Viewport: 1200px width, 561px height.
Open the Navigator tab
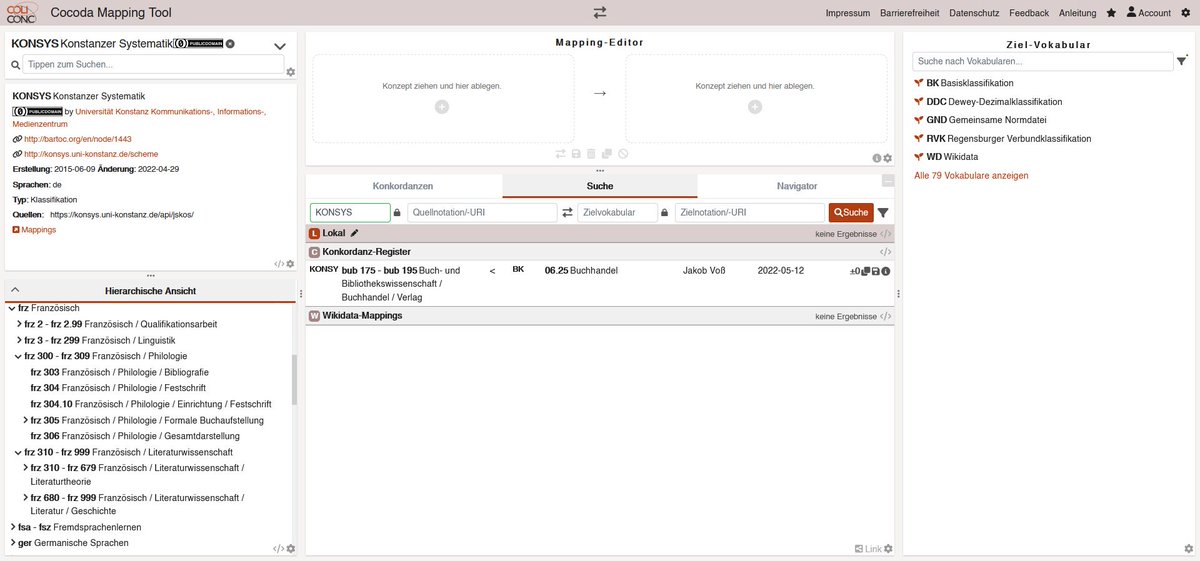(797, 186)
